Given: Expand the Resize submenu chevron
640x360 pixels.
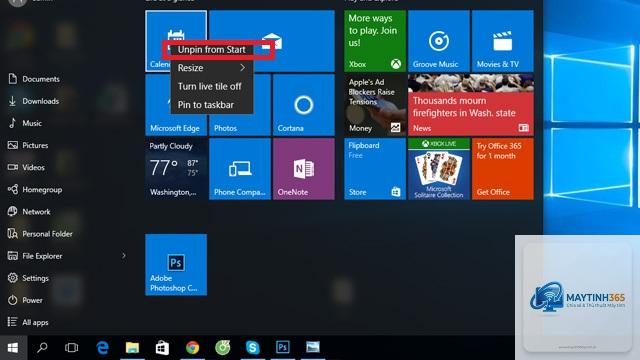Looking at the screenshot, I should point(242,68).
